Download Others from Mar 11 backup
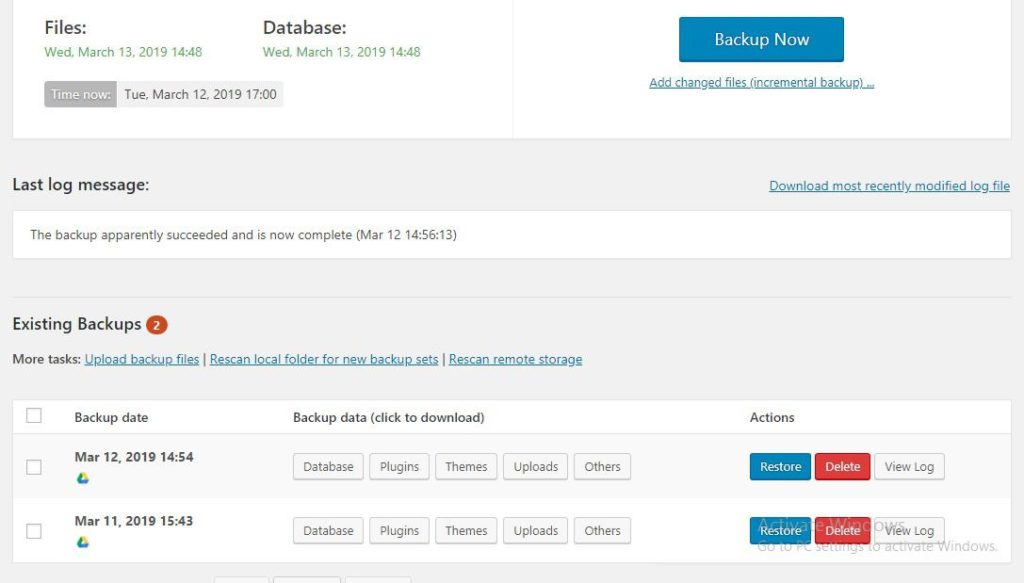Screen dimensions: 1024x583 tap(602, 531)
